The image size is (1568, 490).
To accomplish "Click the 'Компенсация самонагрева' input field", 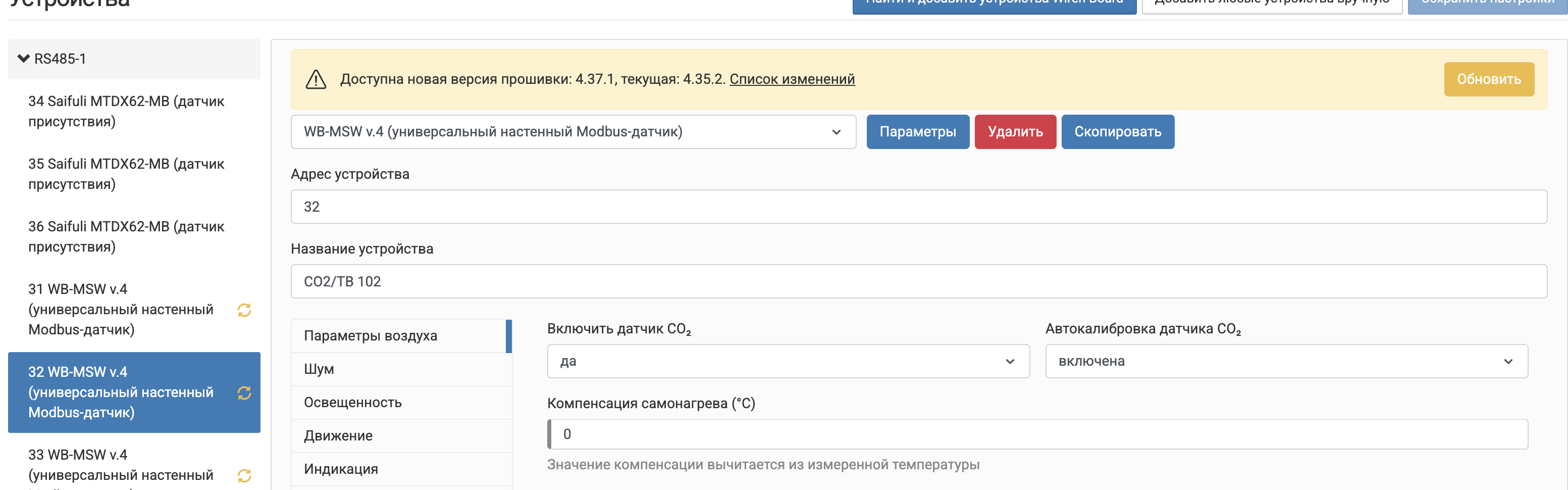I will coord(1037,434).
